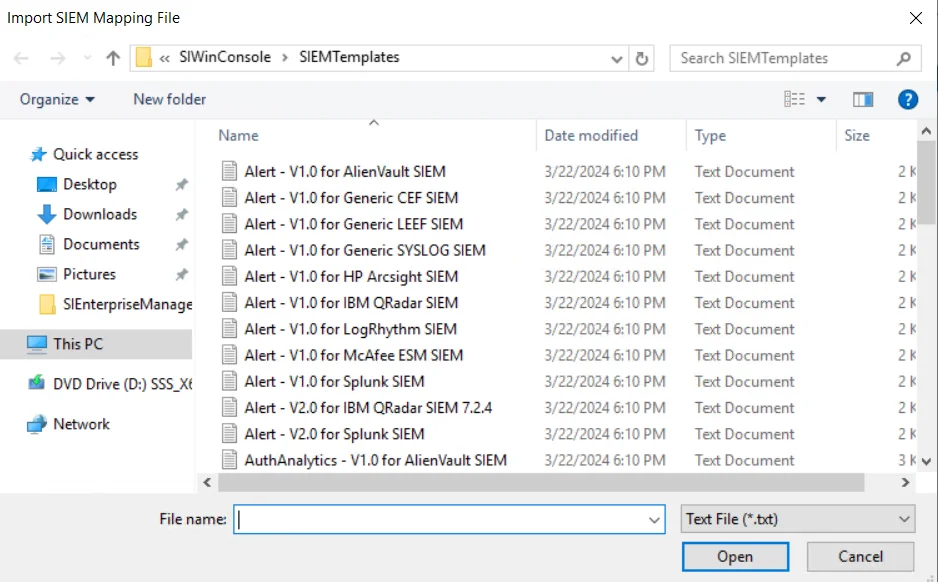Screen dimensions: 938x582
Task: Open the recent locations dropdown arrow
Action: 87,58
